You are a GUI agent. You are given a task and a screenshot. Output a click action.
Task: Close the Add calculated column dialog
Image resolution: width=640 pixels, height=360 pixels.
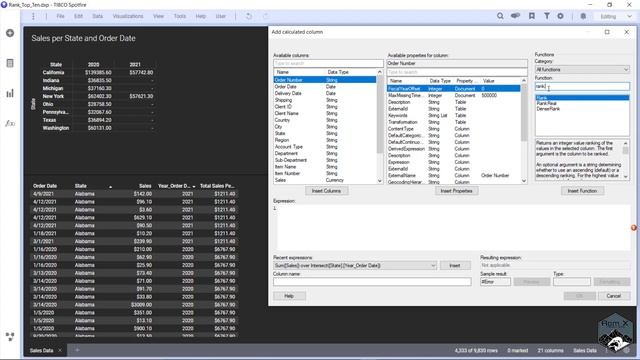coord(627,32)
